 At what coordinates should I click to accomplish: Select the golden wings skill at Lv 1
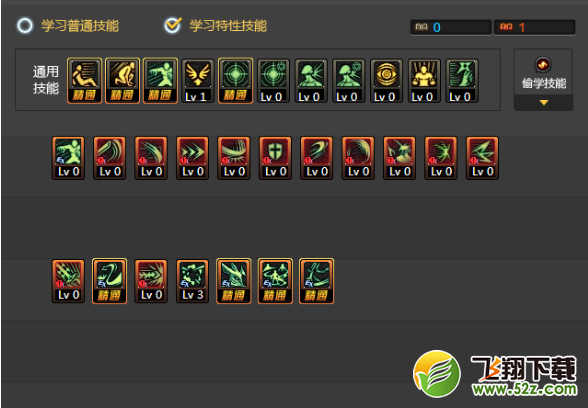click(x=198, y=81)
